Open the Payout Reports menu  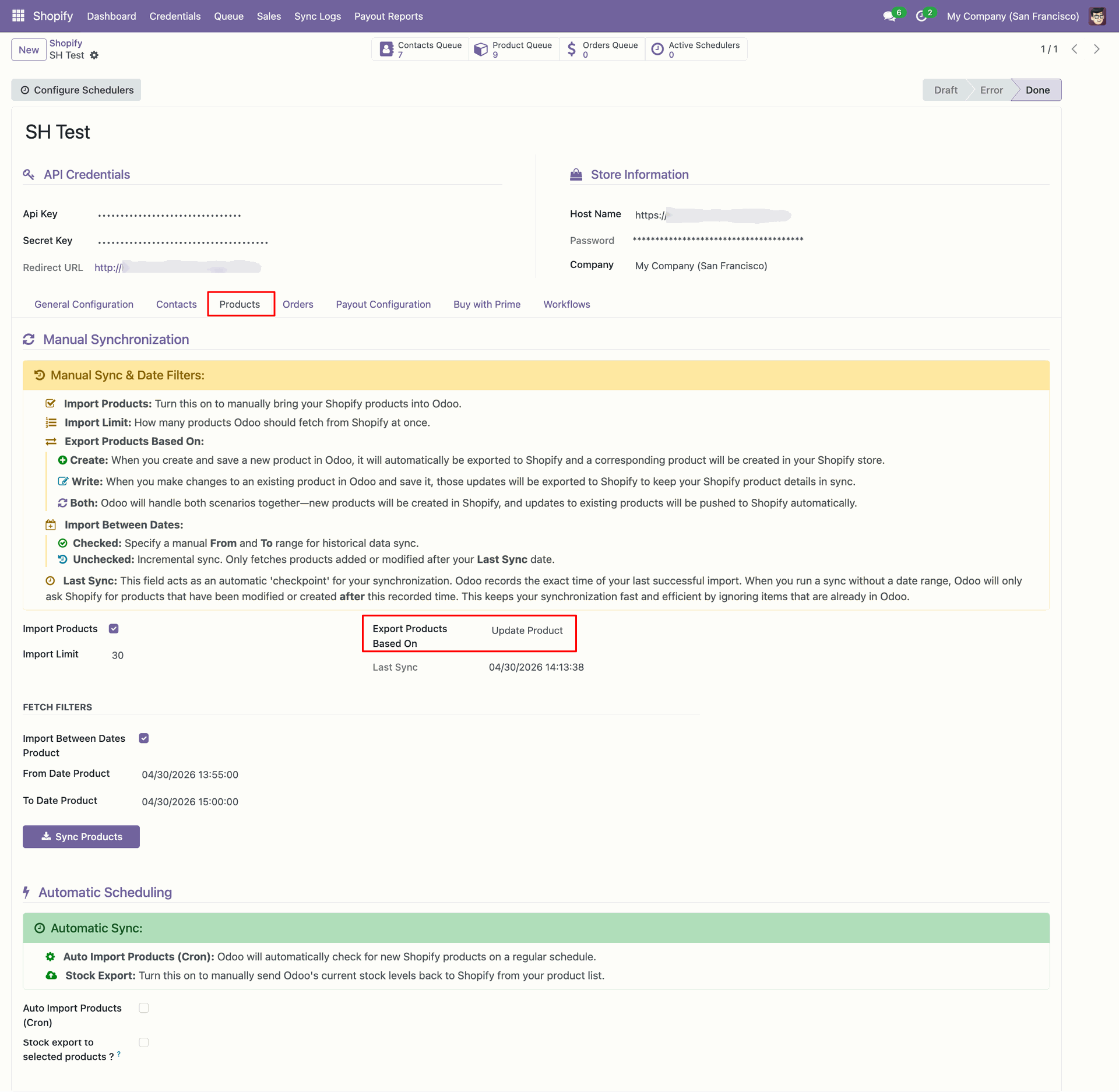click(x=389, y=16)
